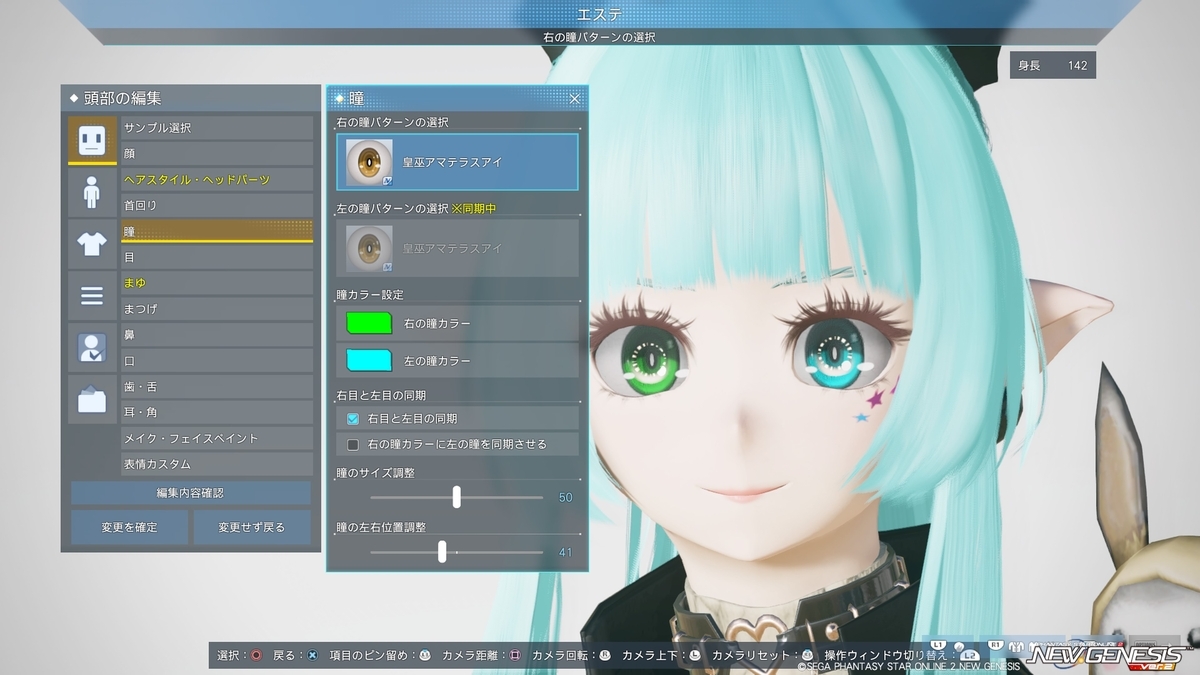Click 変更せず戻る button
The width and height of the screenshot is (1200, 675).
252,527
